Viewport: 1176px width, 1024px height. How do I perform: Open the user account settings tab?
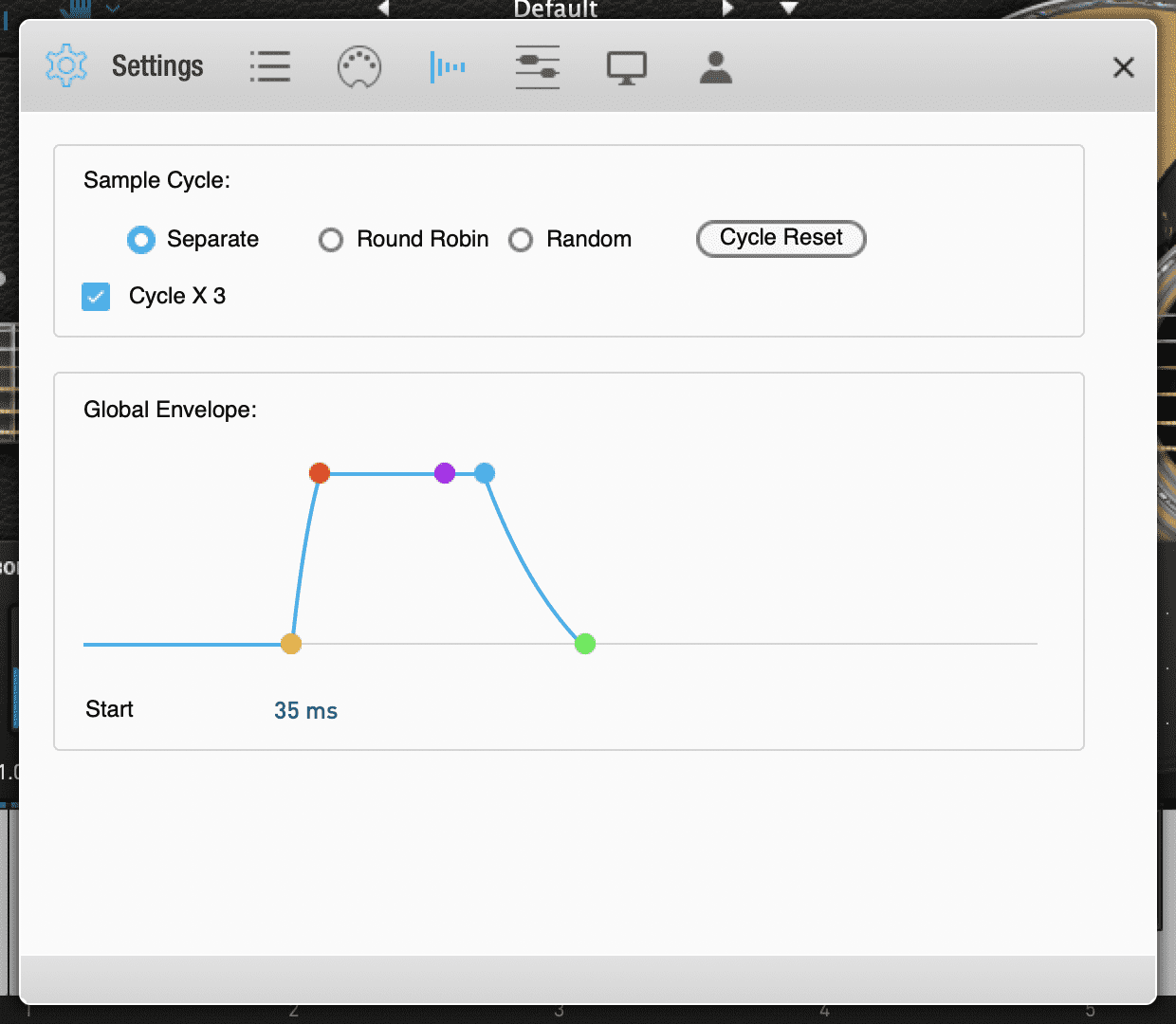pyautogui.click(x=715, y=67)
